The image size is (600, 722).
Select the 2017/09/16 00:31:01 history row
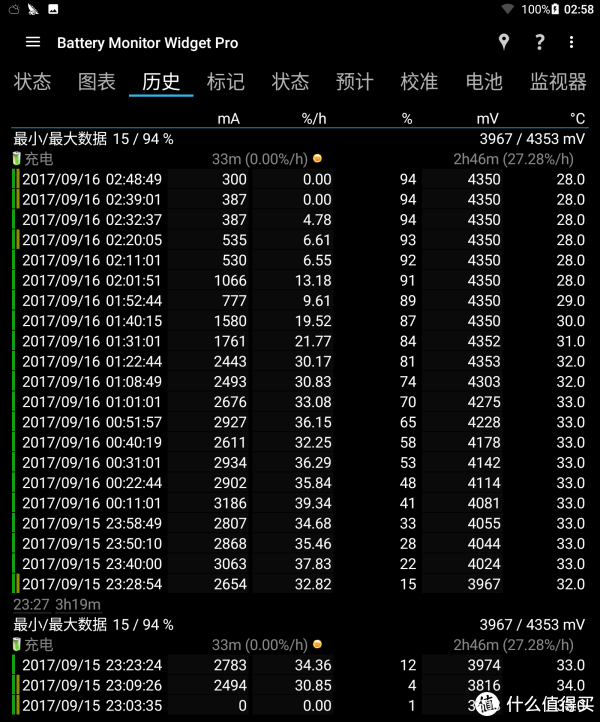(299, 463)
